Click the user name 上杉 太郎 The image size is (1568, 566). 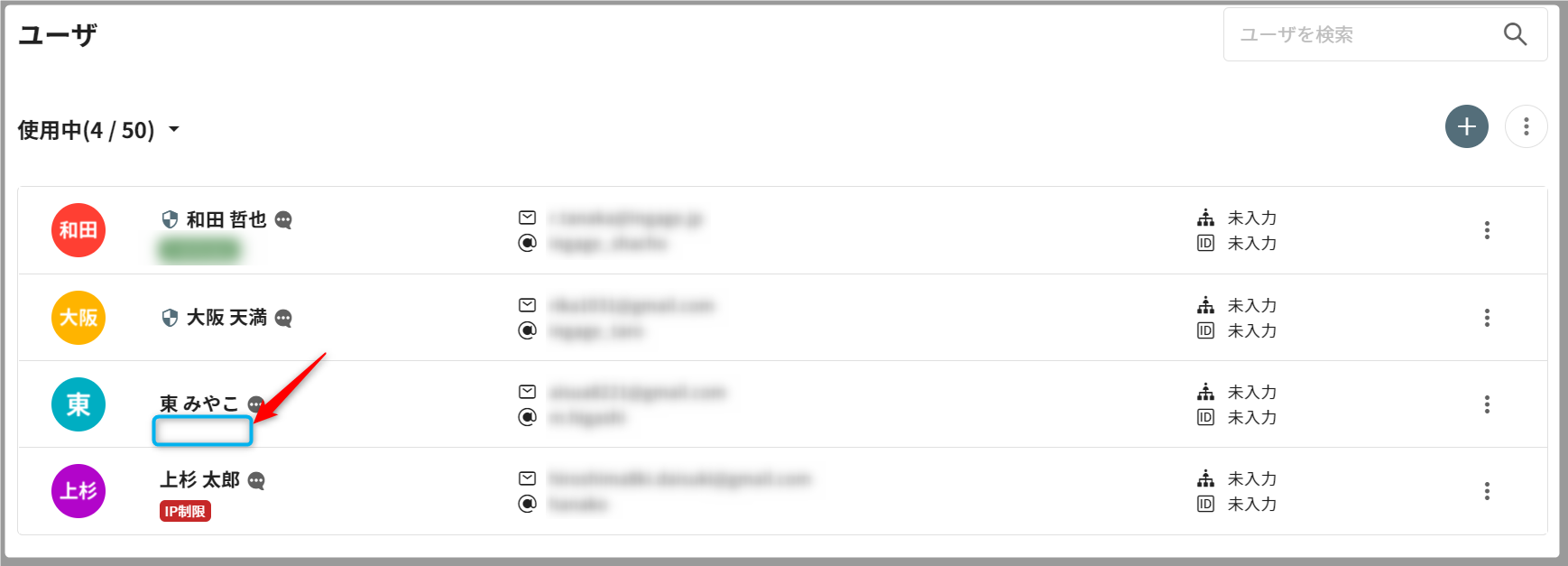[199, 479]
